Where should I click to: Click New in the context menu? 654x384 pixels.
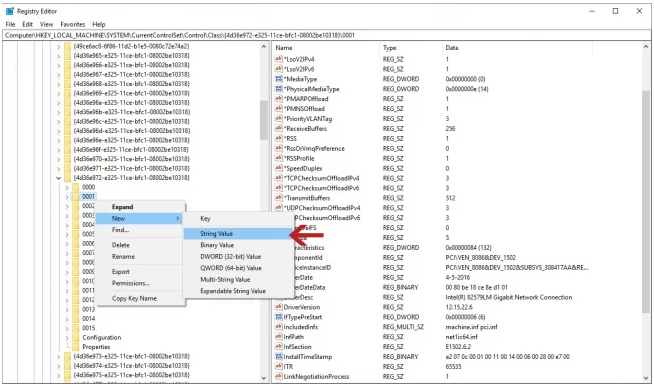[x=140, y=218]
